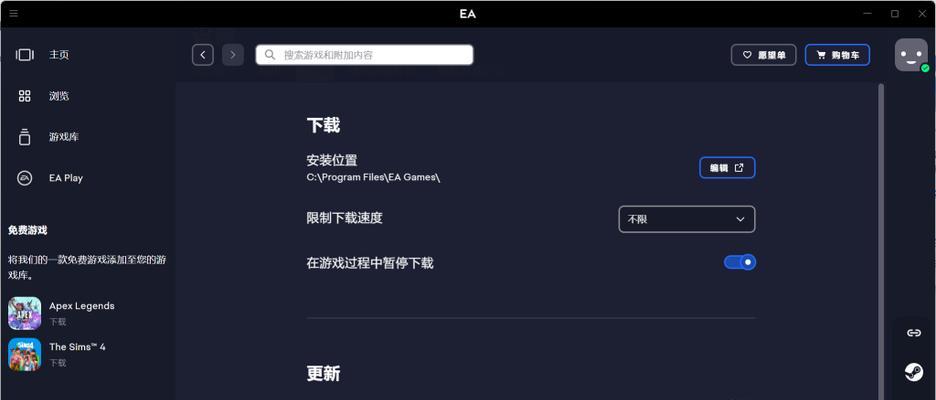Go to 主页 in sidebar

[x=59, y=55]
